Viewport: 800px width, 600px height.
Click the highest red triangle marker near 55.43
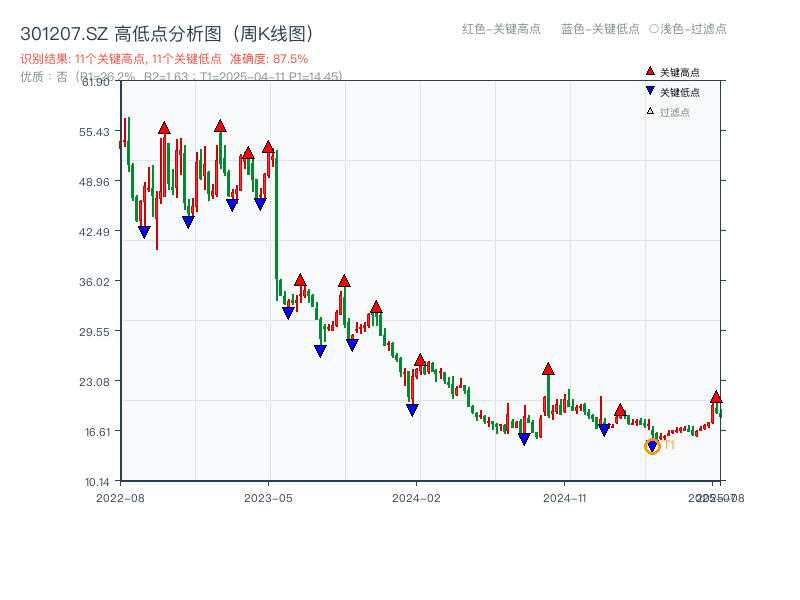pos(220,126)
